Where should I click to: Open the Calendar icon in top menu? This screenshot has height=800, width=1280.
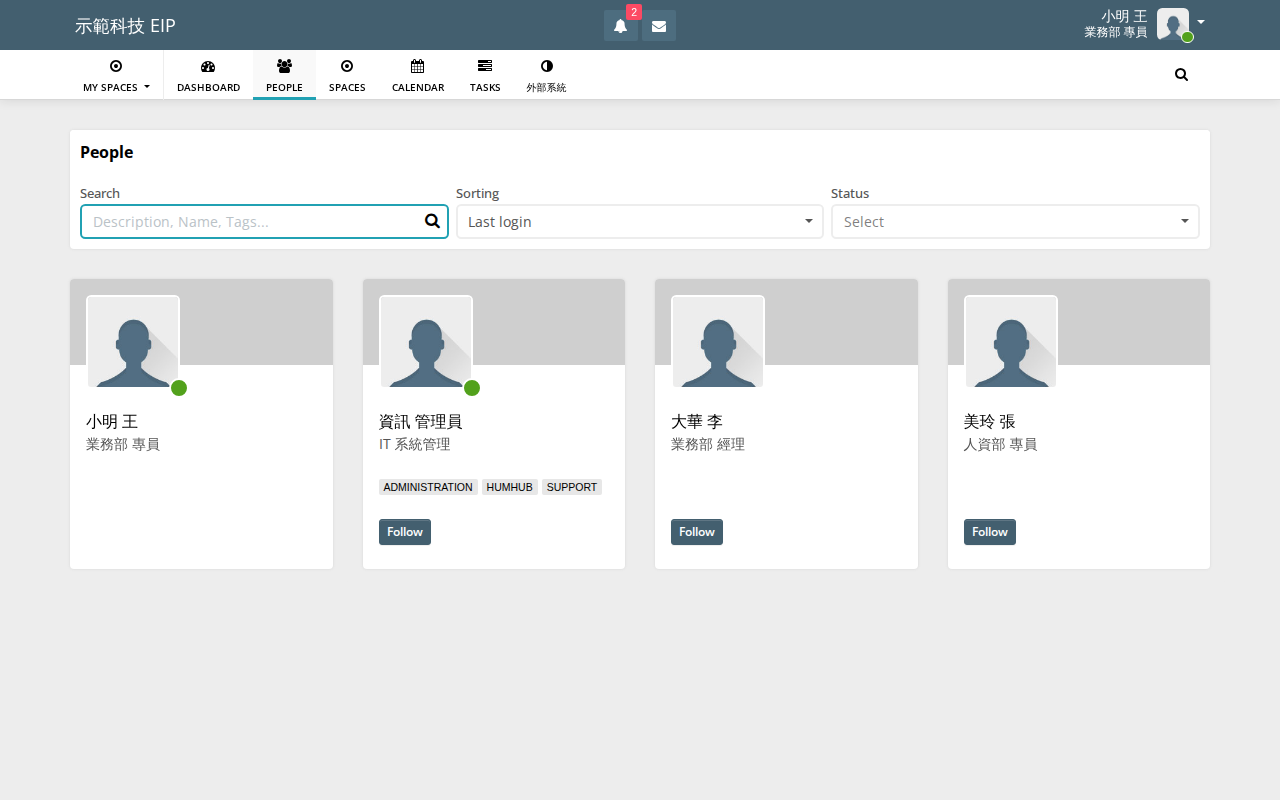coord(418,66)
